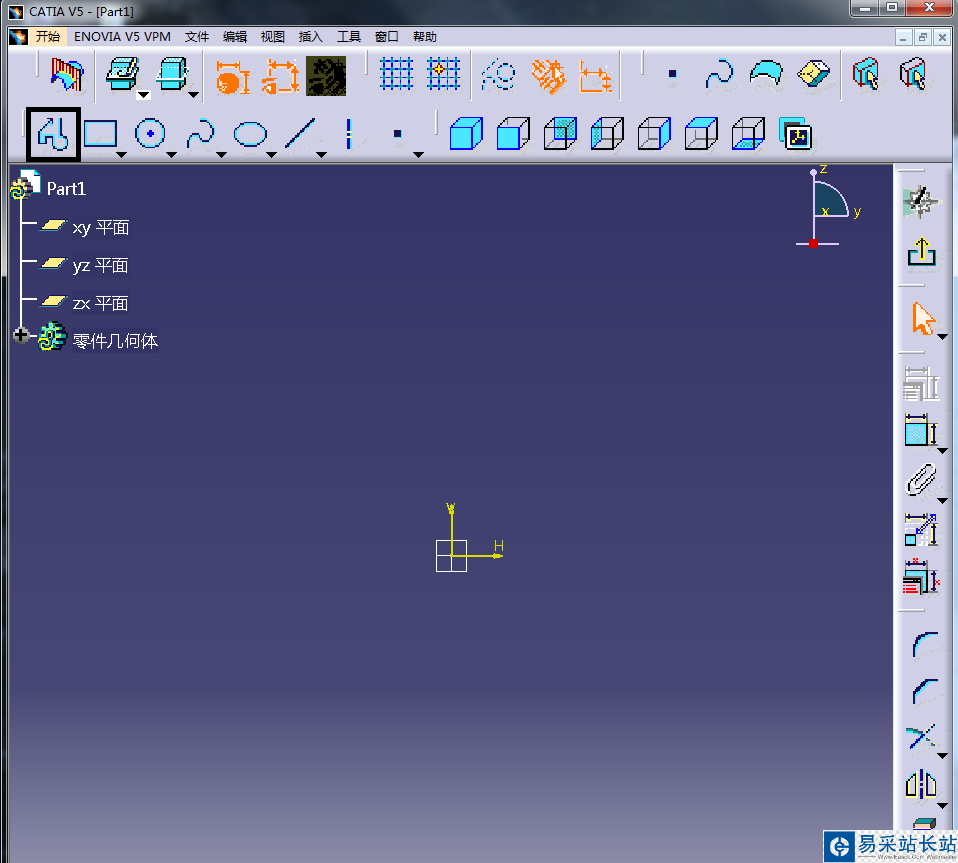Select the Rectangle sketch tool

[100, 134]
